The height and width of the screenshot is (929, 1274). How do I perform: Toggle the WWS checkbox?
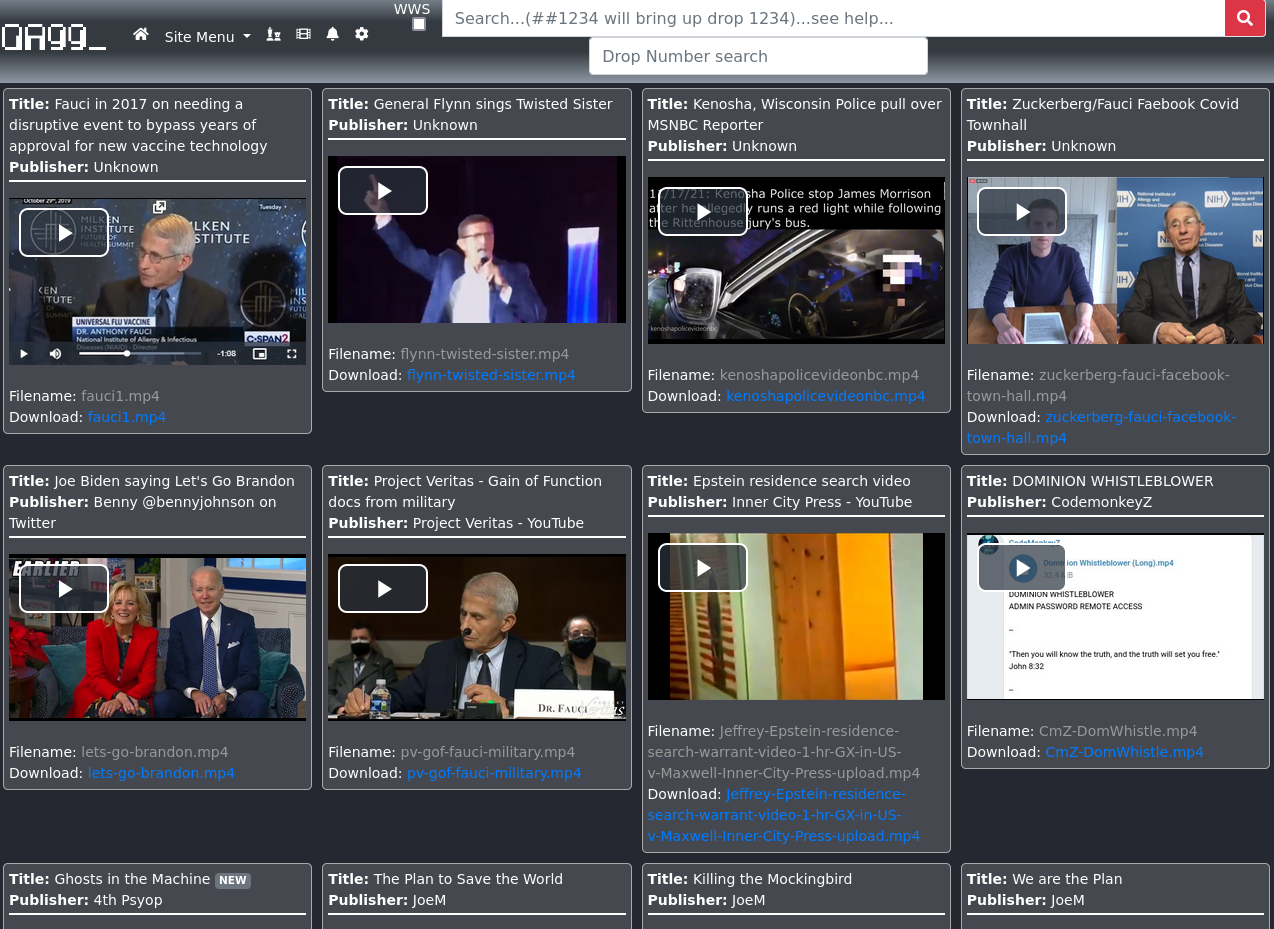[x=419, y=24]
